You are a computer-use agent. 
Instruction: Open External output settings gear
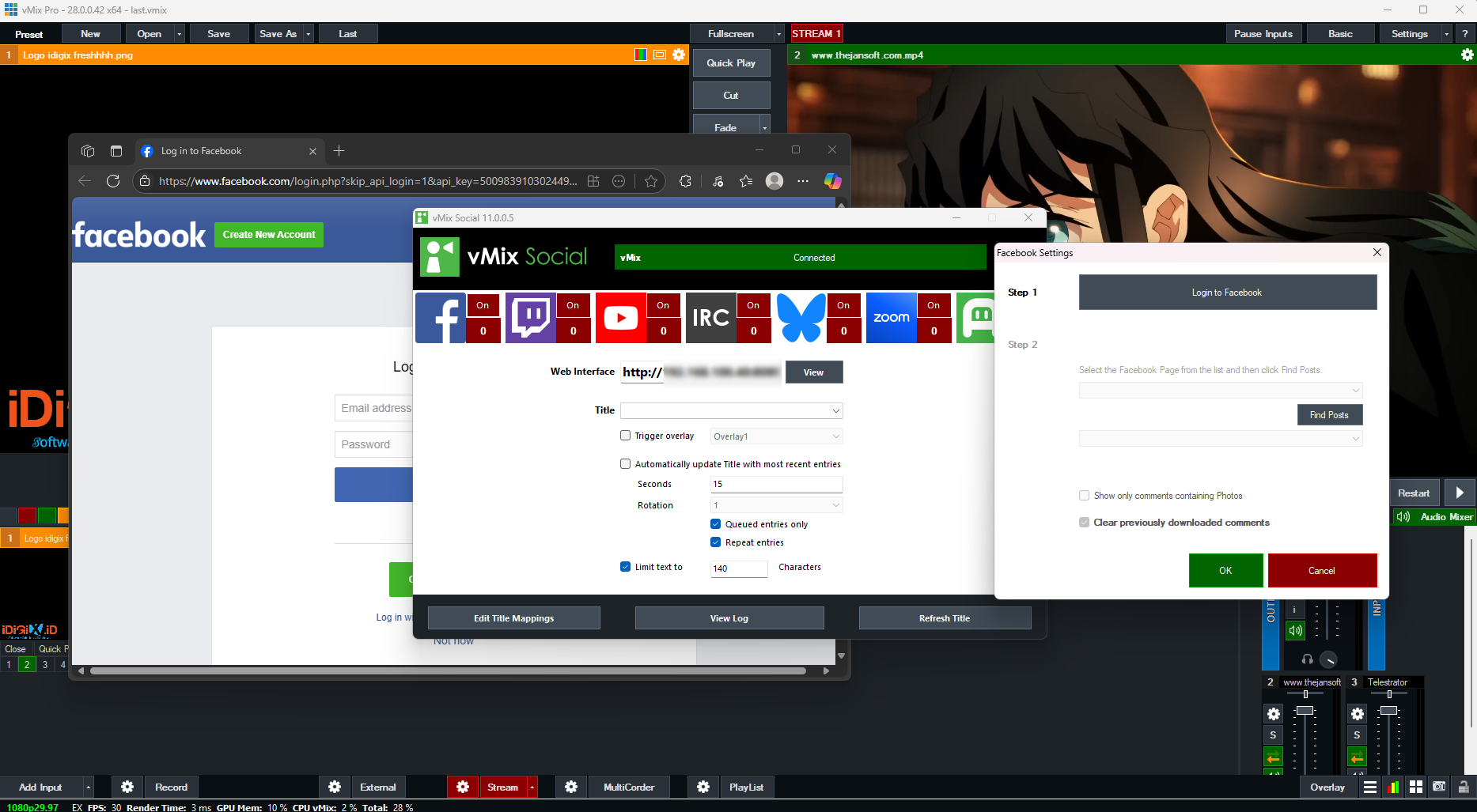point(335,787)
